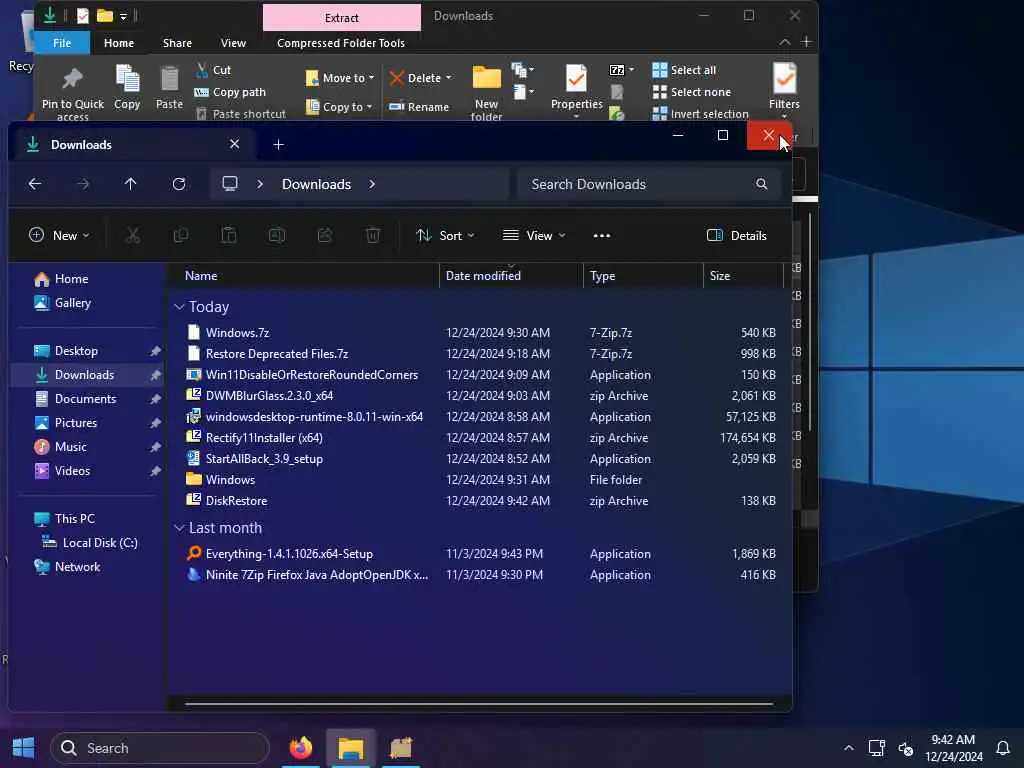This screenshot has width=1024, height=768.
Task: Select Documents in the navigation pane
Action: (x=86, y=398)
